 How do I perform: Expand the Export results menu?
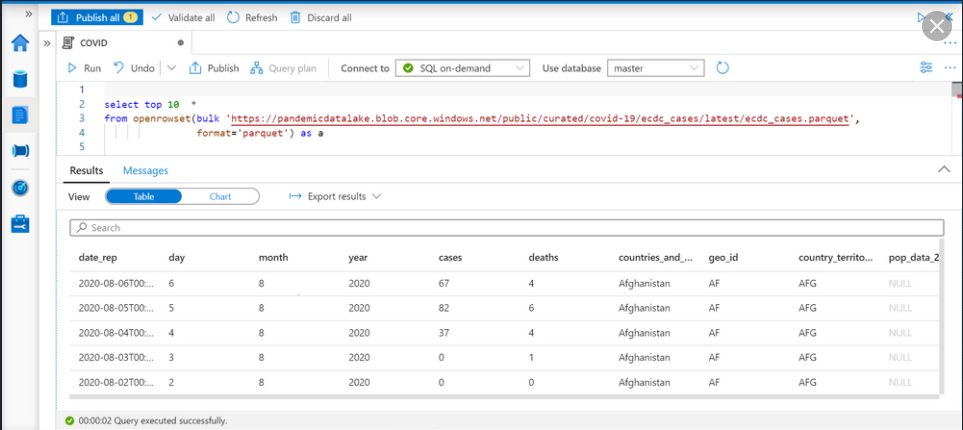pyautogui.click(x=335, y=197)
